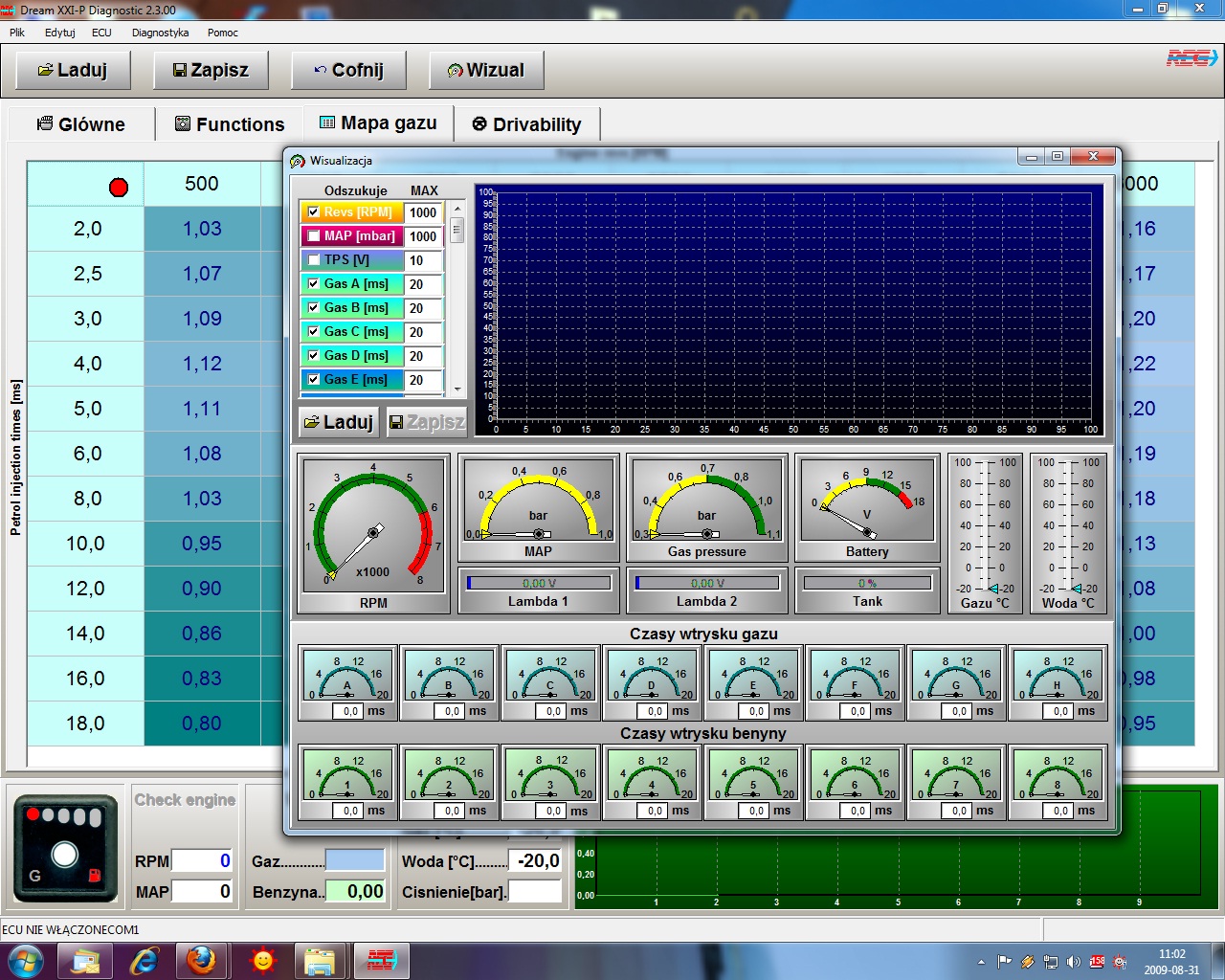Select map cell 1,03 in row 2,0
The height and width of the screenshot is (980, 1225).
click(x=202, y=229)
